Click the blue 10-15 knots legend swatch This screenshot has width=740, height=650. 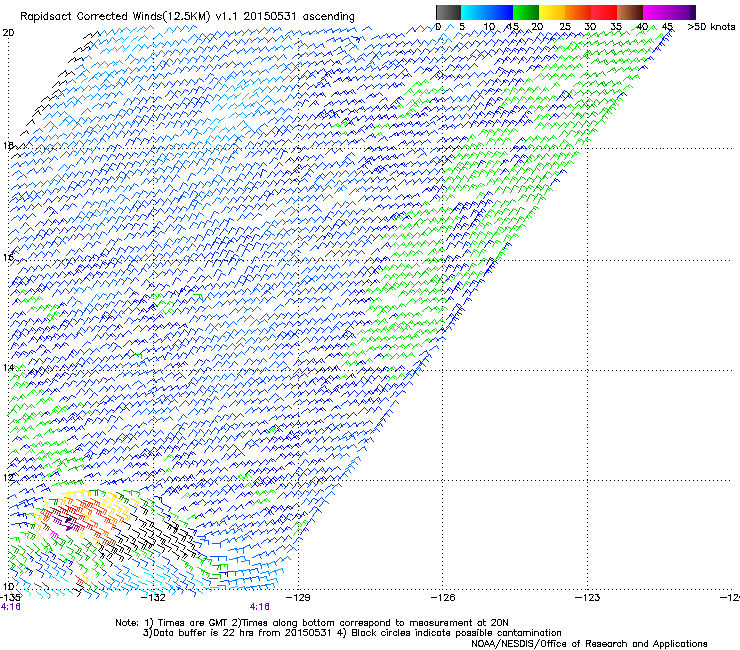[x=500, y=12]
